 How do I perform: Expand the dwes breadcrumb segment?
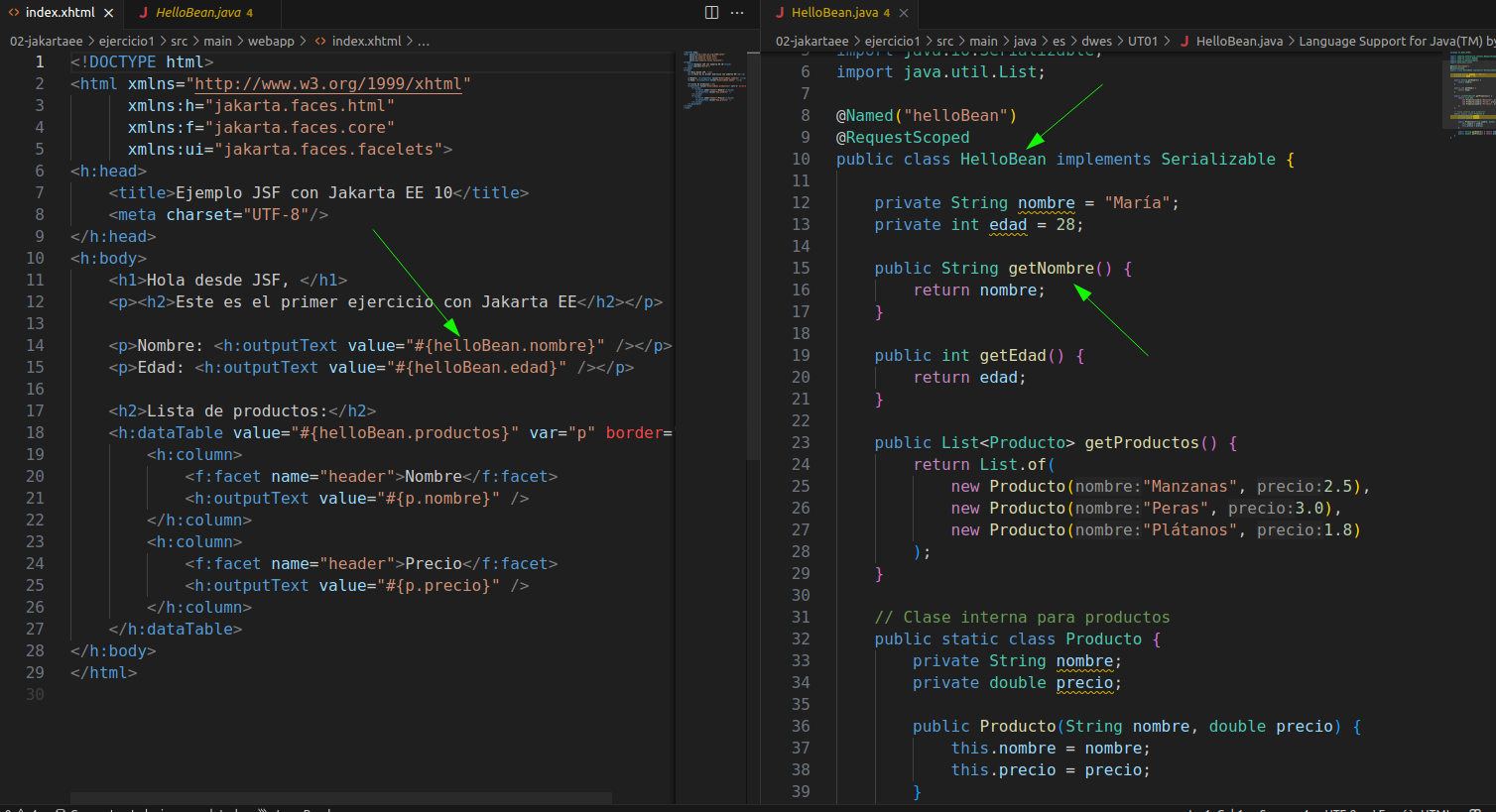1097,41
